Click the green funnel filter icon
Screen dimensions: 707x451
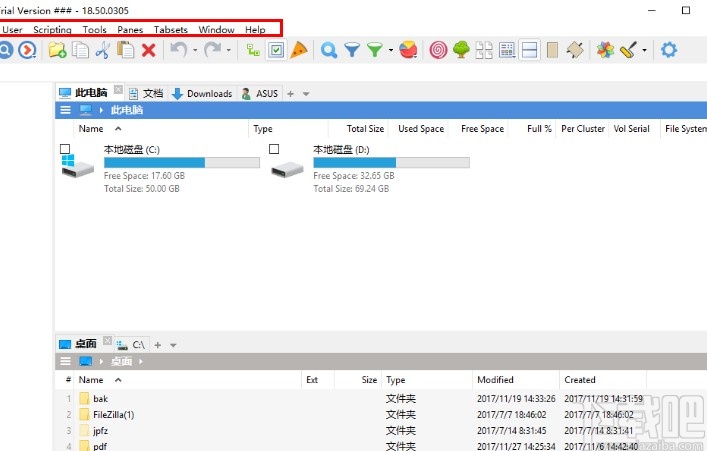click(374, 50)
